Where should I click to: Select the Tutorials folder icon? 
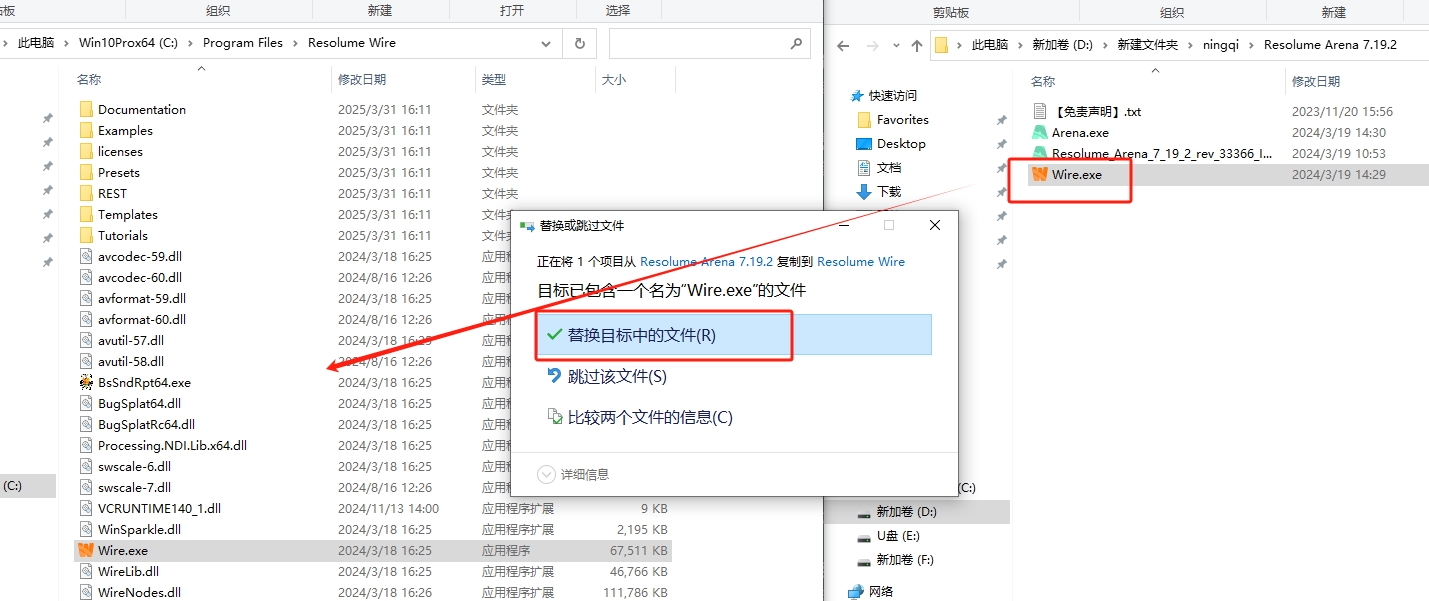tap(86, 235)
